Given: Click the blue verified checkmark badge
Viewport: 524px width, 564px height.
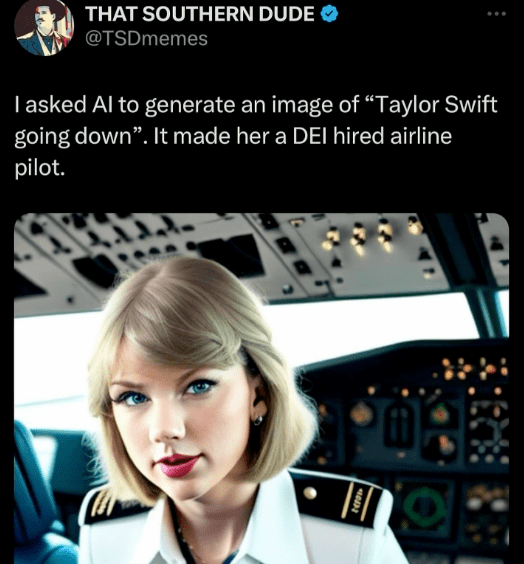Looking at the screenshot, I should coord(329,14).
